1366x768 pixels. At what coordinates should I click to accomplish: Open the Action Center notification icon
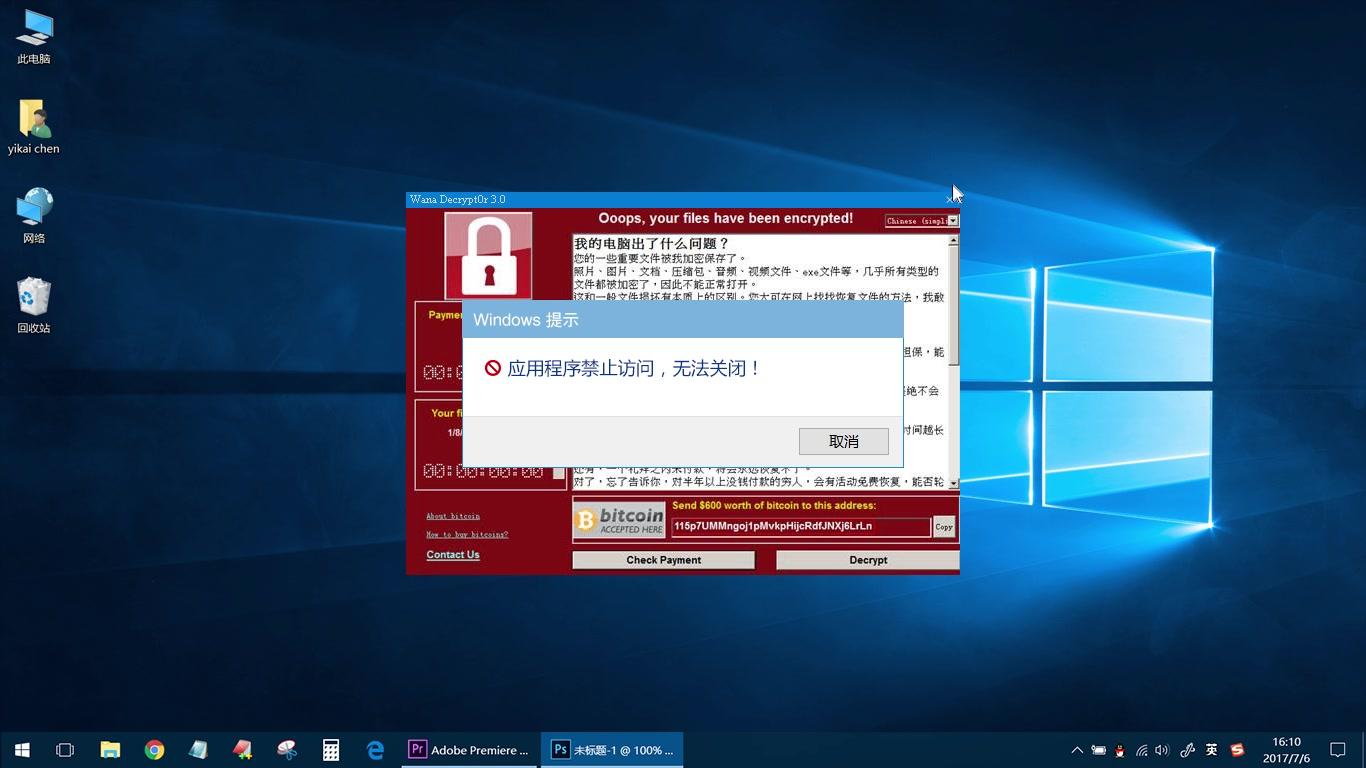tap(1338, 750)
